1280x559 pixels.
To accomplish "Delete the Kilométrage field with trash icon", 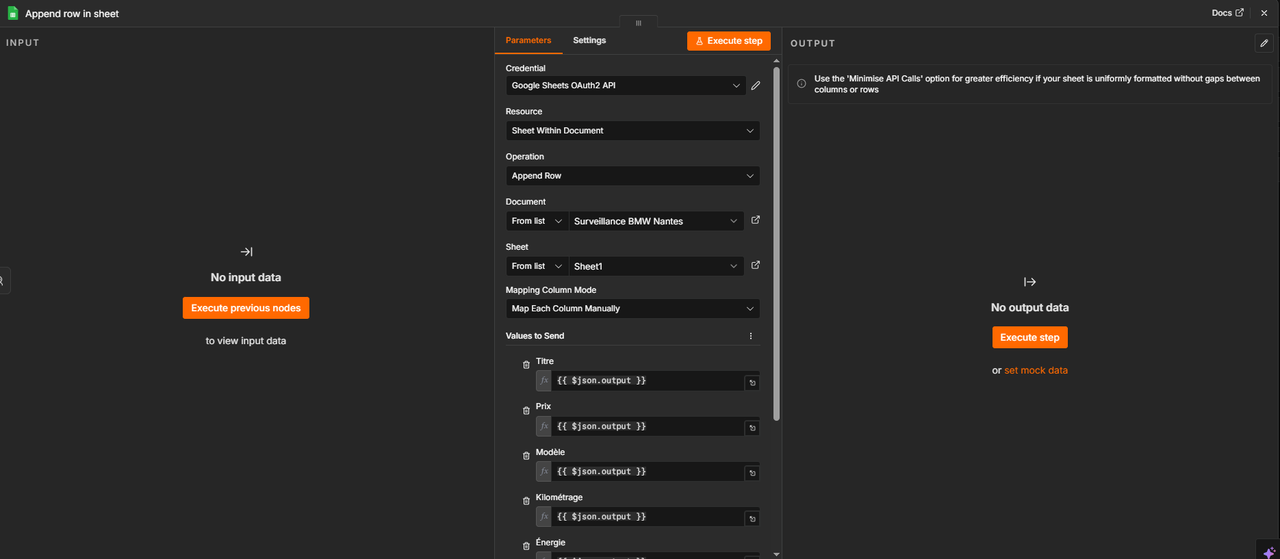I will [x=526, y=501].
